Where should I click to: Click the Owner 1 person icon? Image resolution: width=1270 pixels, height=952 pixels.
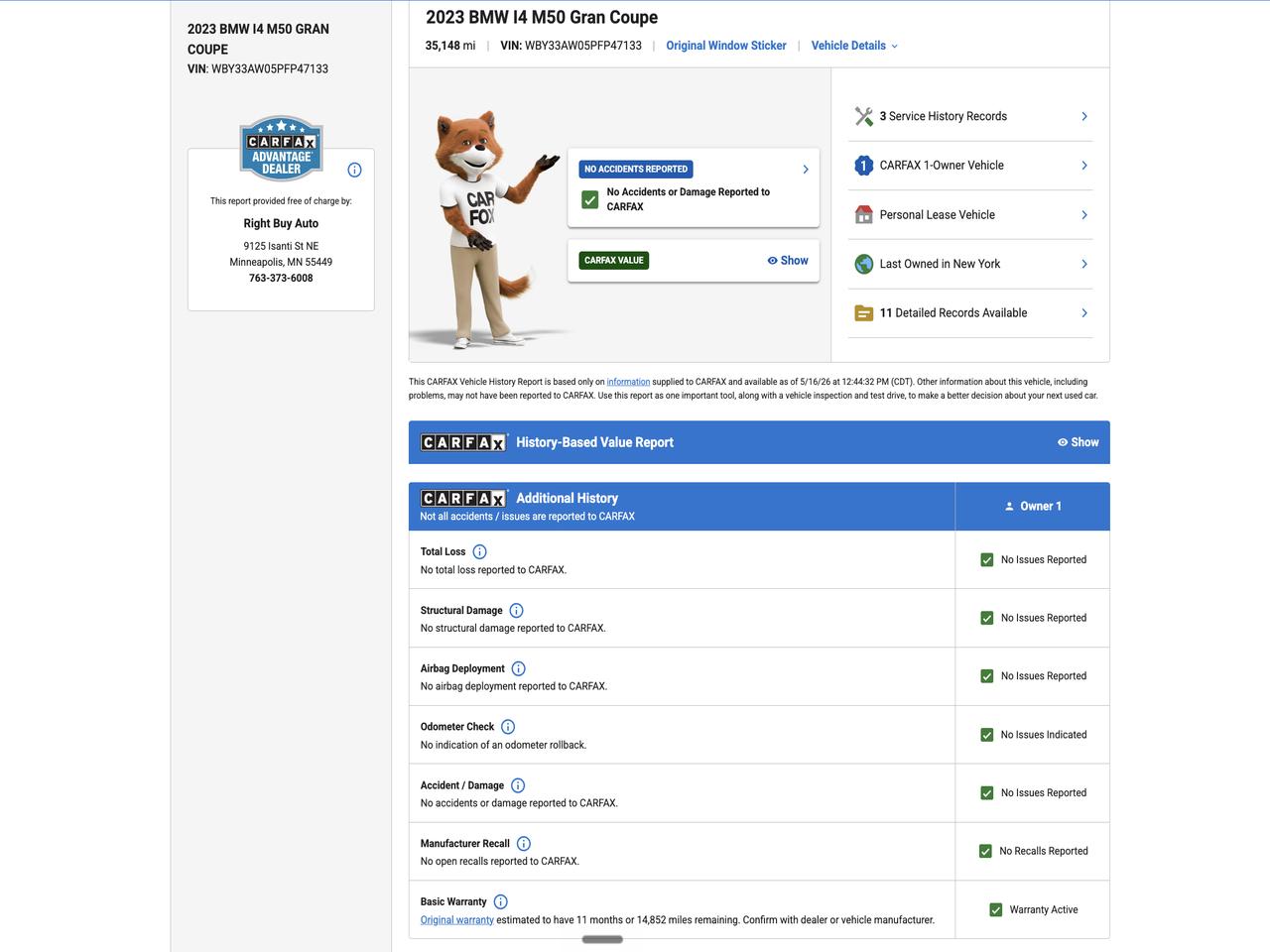tap(1009, 507)
